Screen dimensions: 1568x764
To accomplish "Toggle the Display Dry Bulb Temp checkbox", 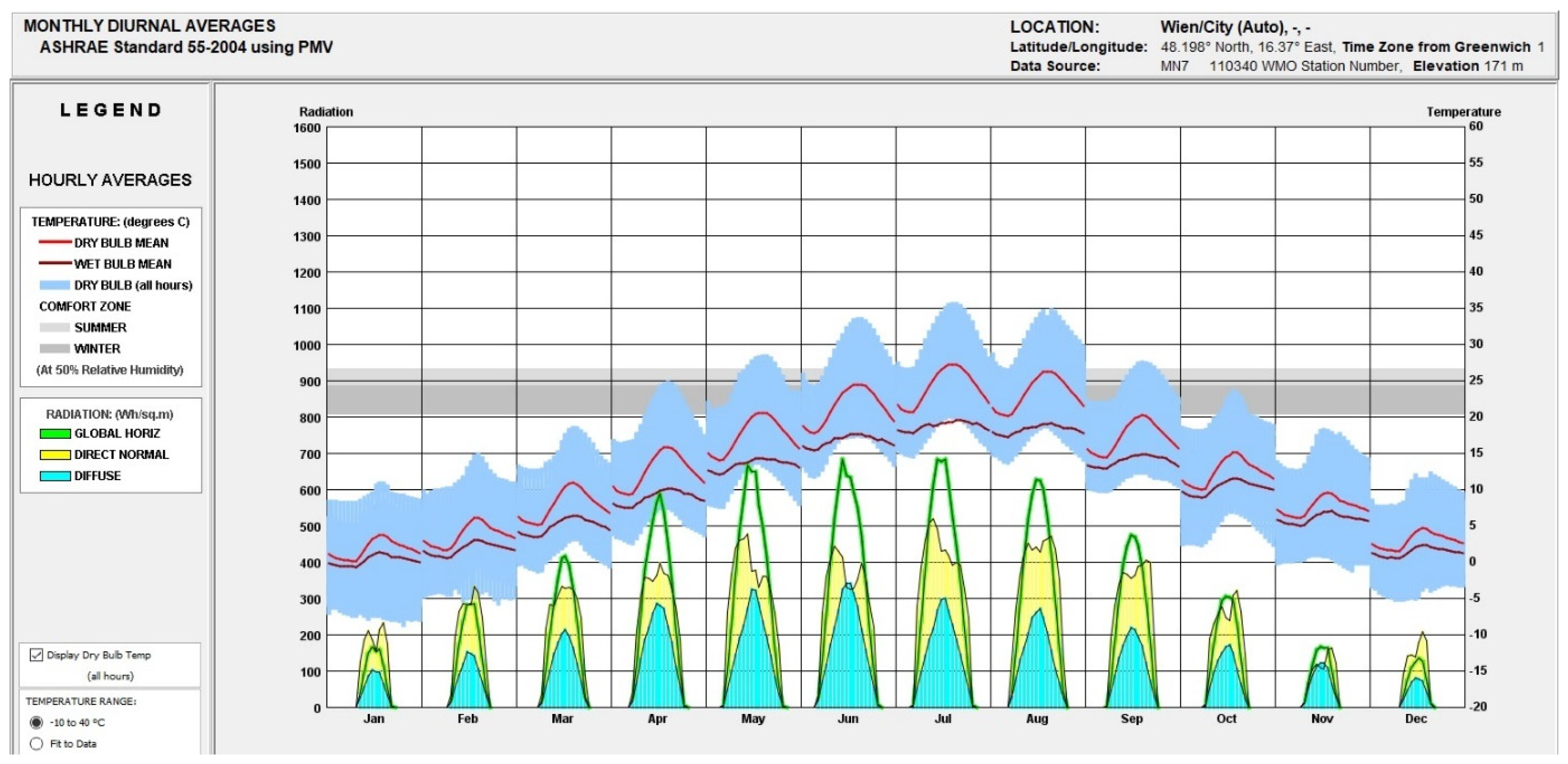I will click(x=37, y=655).
